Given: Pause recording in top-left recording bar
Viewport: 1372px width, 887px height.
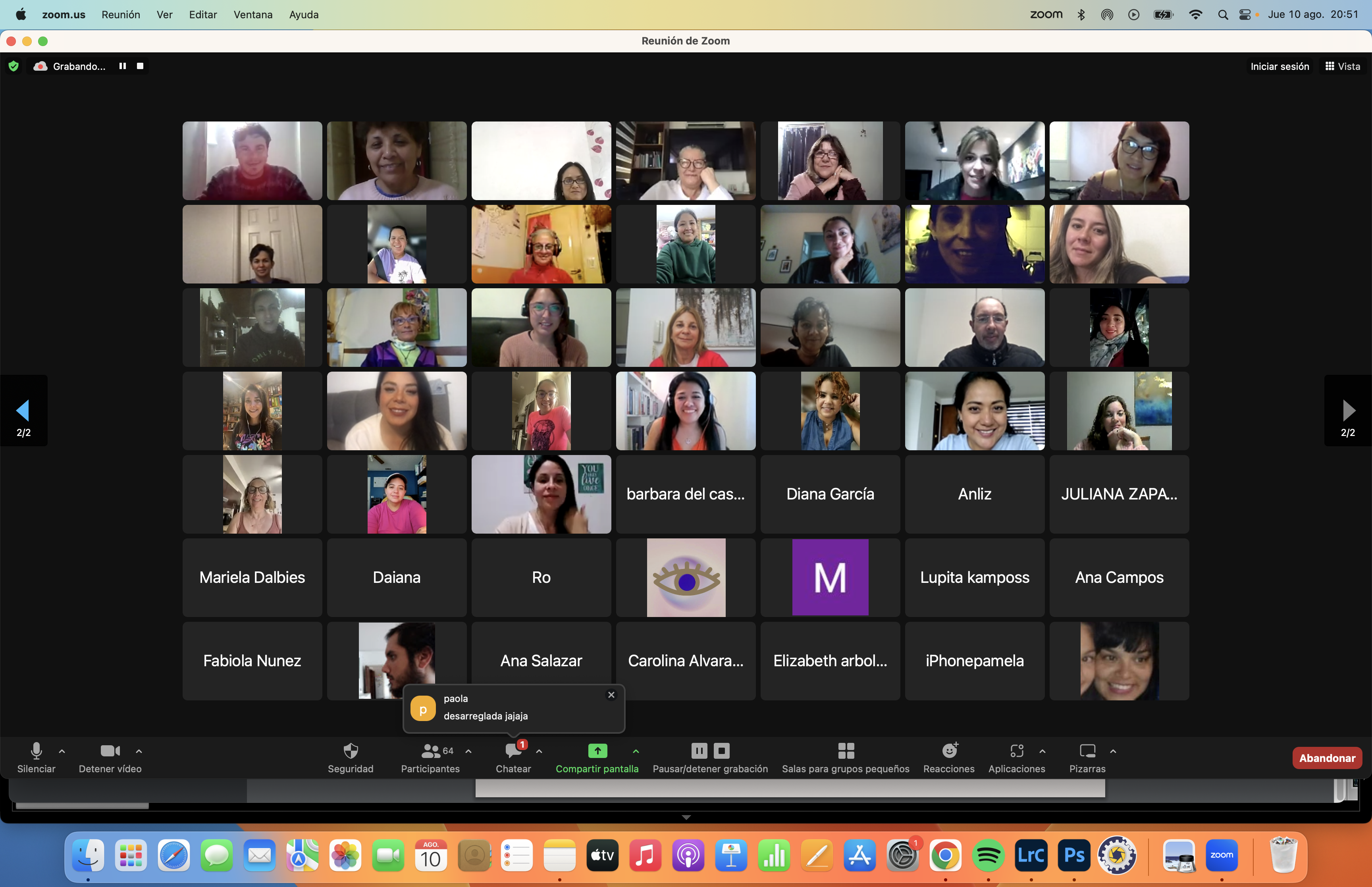Looking at the screenshot, I should (x=123, y=66).
